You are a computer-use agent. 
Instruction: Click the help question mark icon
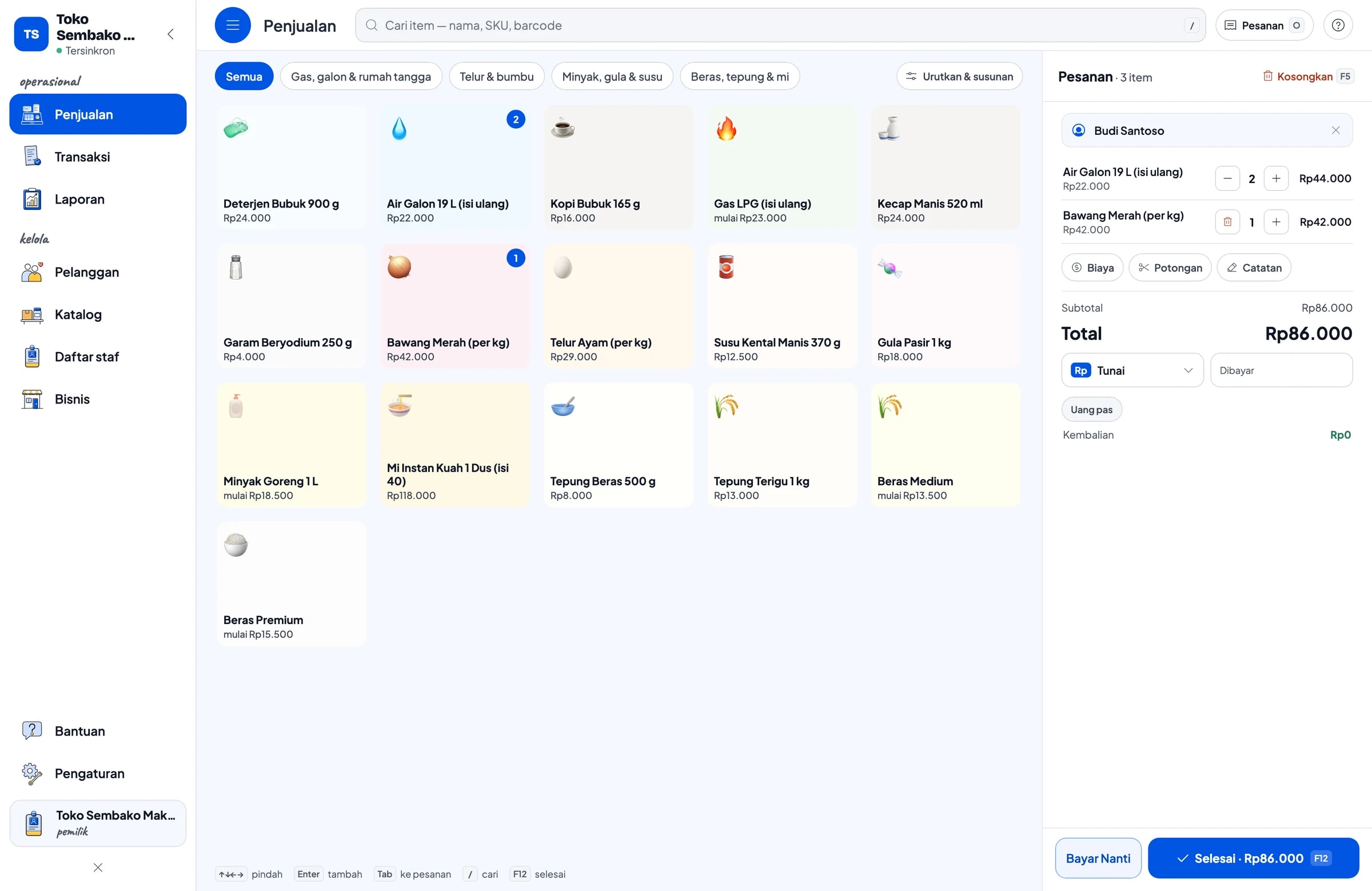tap(1337, 25)
